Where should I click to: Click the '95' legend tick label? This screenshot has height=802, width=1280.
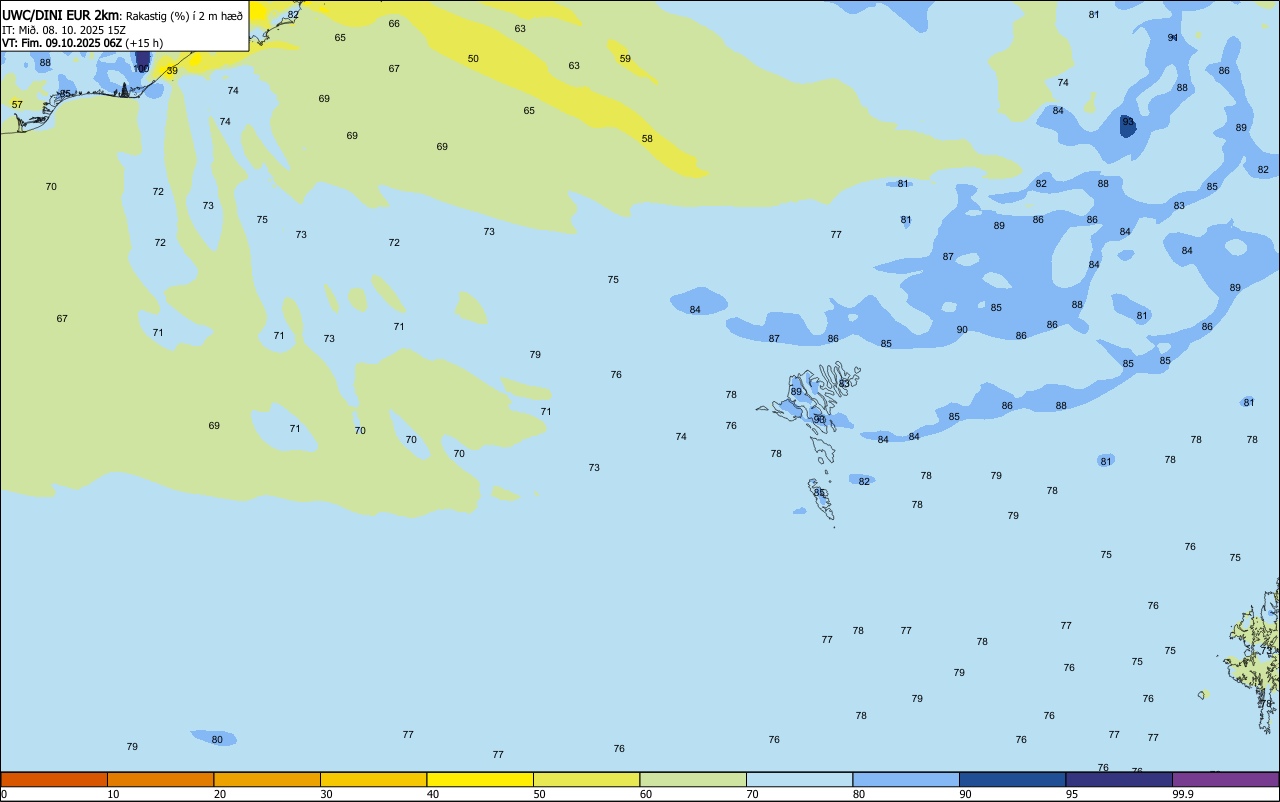pyautogui.click(x=1072, y=794)
